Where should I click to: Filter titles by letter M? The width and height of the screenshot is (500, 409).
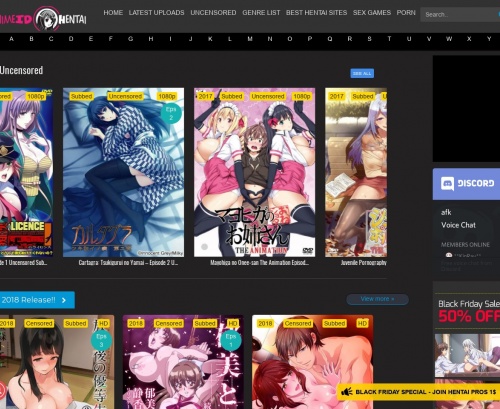[250, 39]
